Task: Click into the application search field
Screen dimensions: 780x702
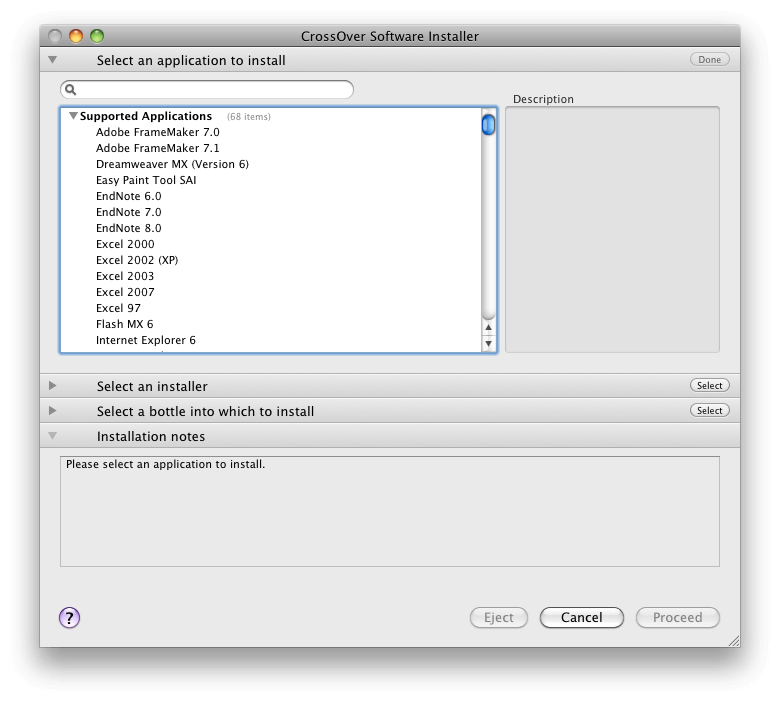Action: click(207, 90)
